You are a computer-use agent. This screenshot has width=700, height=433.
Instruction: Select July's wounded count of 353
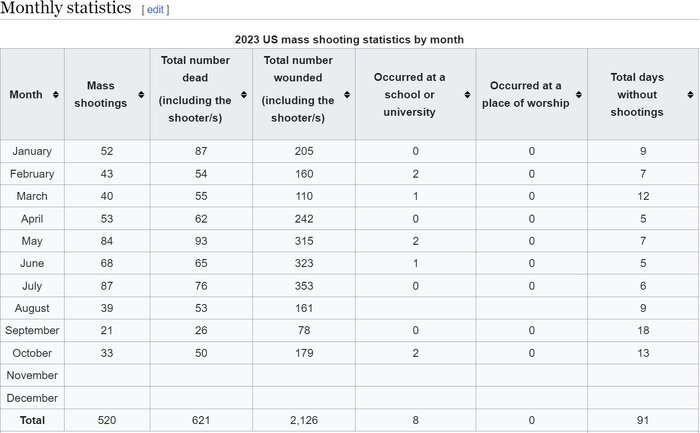click(303, 285)
